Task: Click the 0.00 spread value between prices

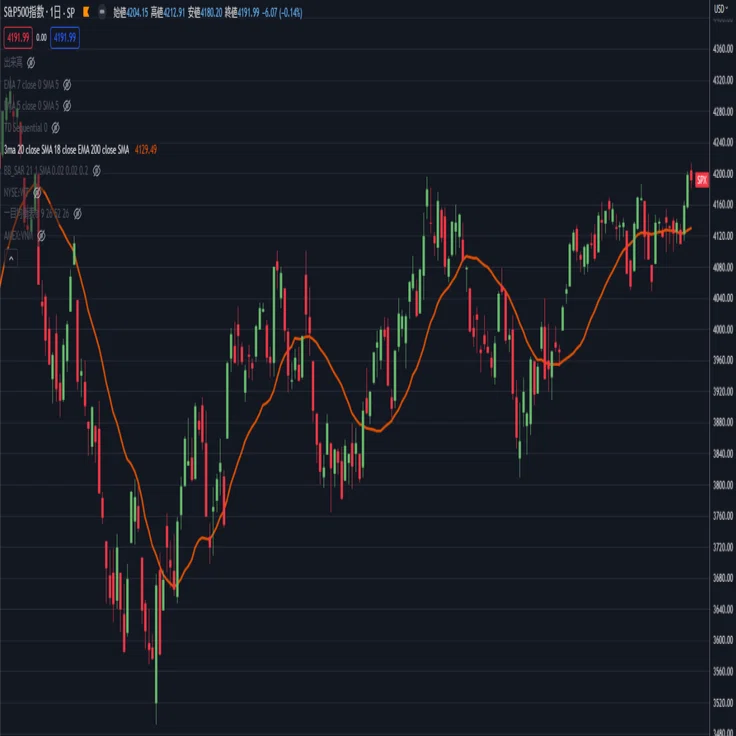Action: tap(41, 38)
